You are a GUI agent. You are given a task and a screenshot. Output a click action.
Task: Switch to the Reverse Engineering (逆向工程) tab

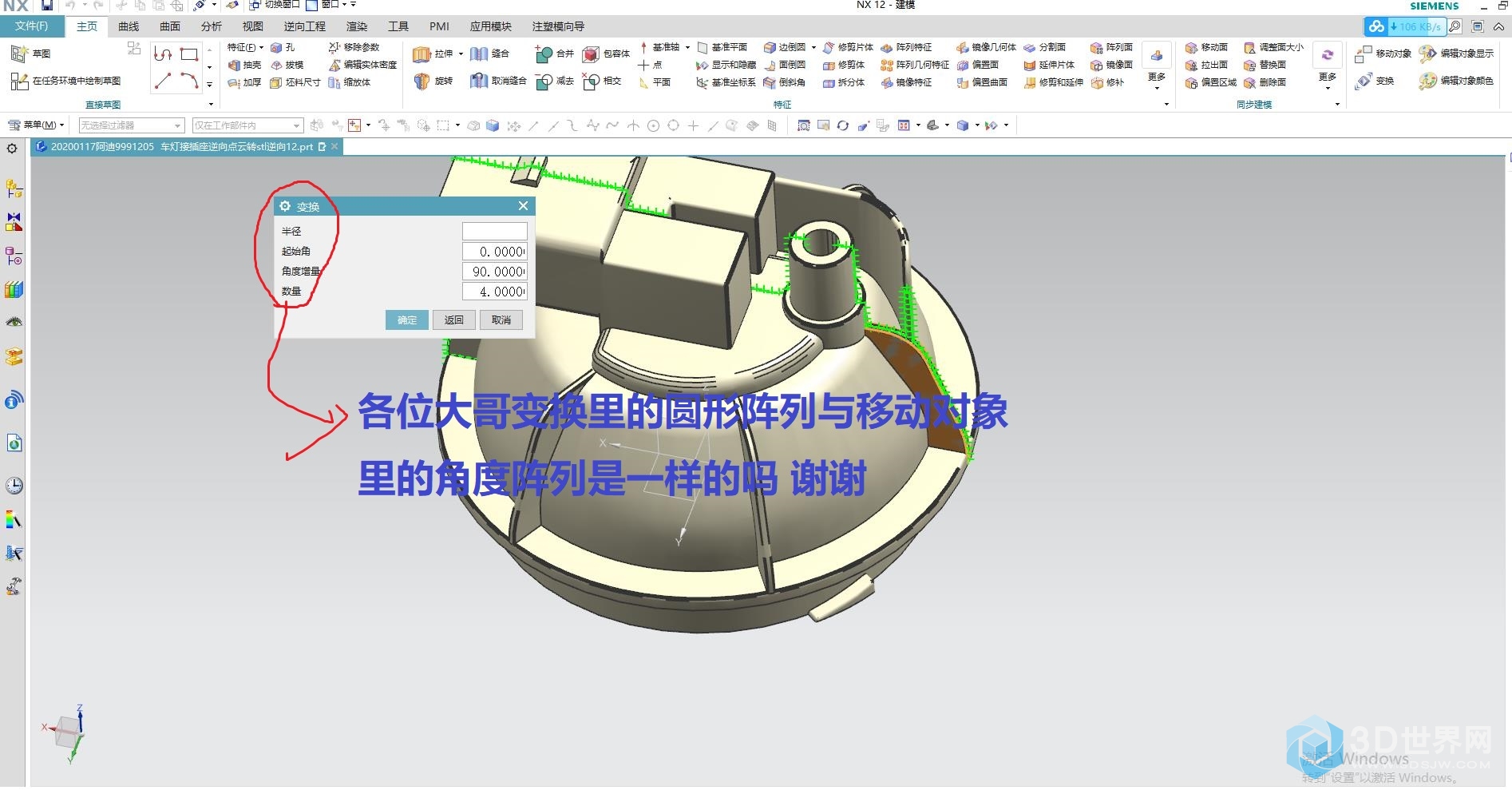(x=305, y=26)
